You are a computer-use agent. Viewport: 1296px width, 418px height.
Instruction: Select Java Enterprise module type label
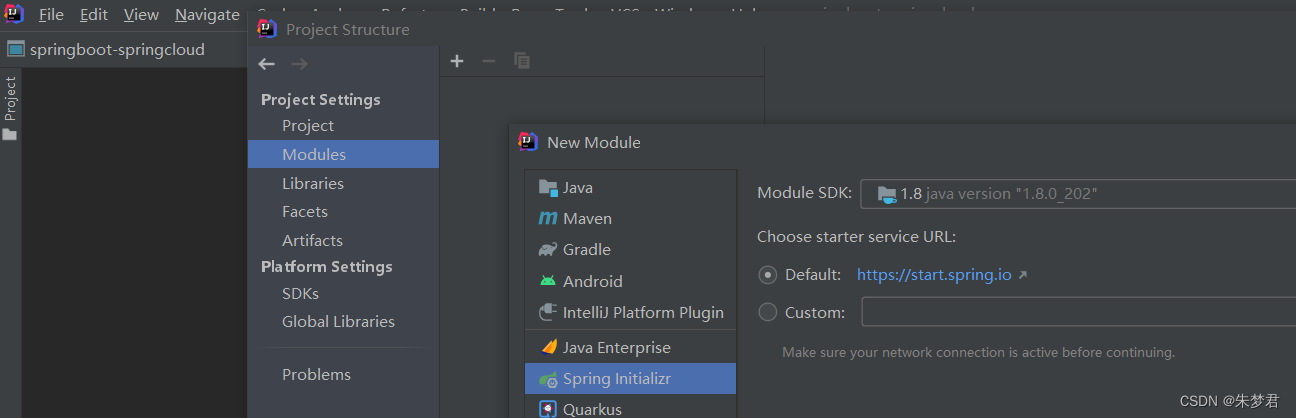[617, 347]
